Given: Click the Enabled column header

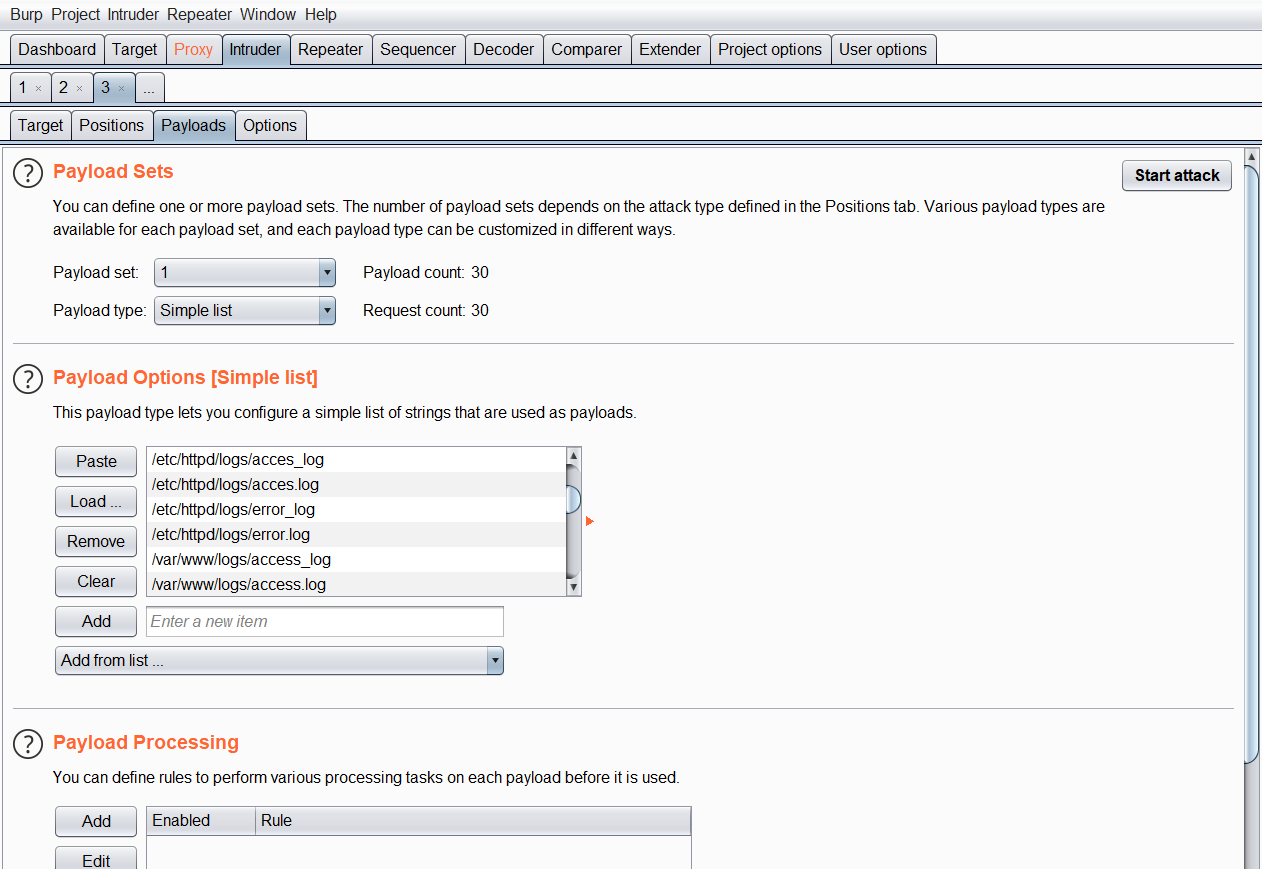Looking at the screenshot, I should 201,821.
